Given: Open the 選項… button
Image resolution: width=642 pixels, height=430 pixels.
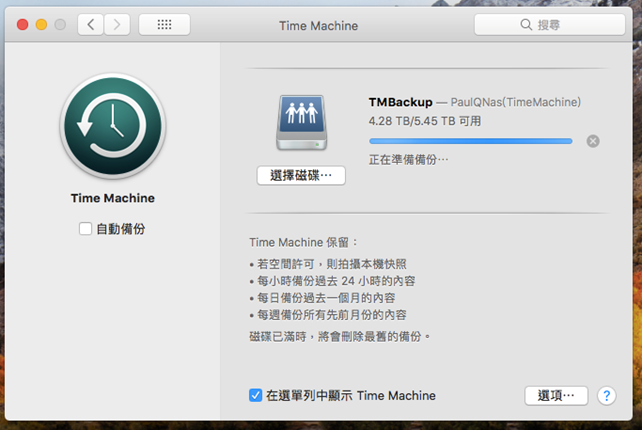Looking at the screenshot, I should tap(556, 396).
